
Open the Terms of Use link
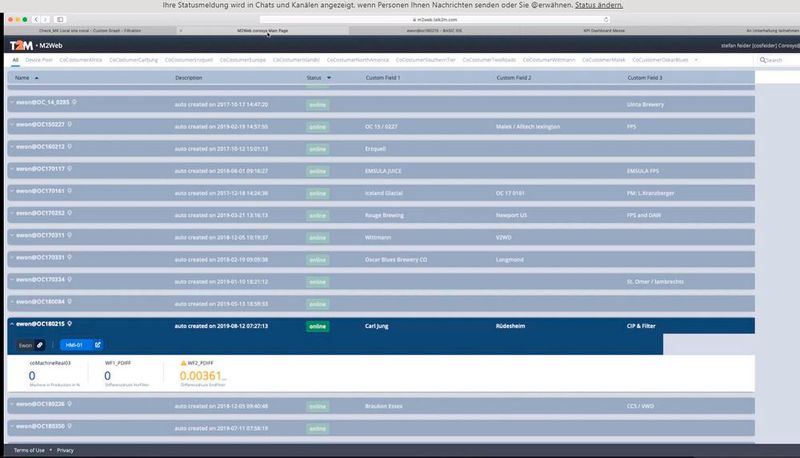click(x=29, y=450)
